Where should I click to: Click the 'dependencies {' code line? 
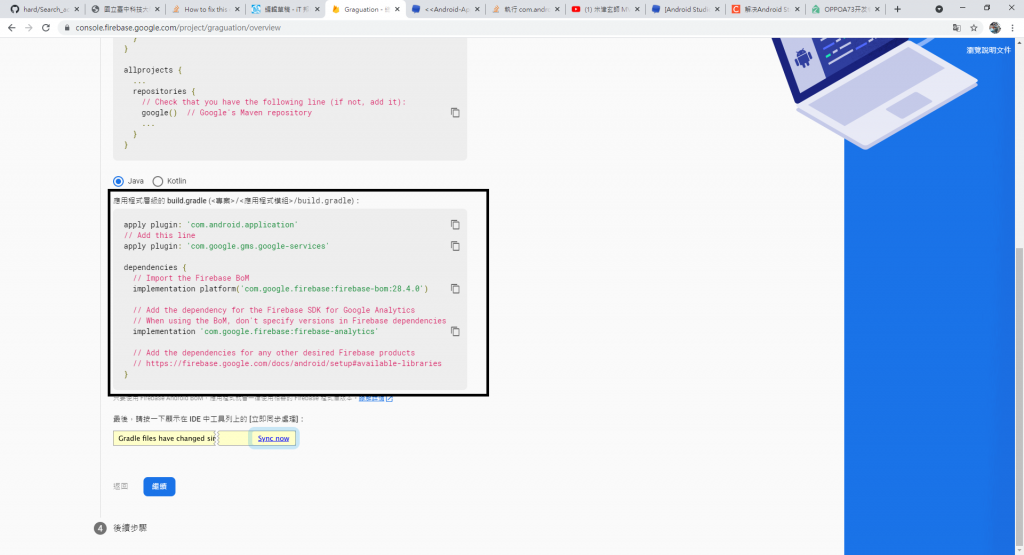point(155,268)
